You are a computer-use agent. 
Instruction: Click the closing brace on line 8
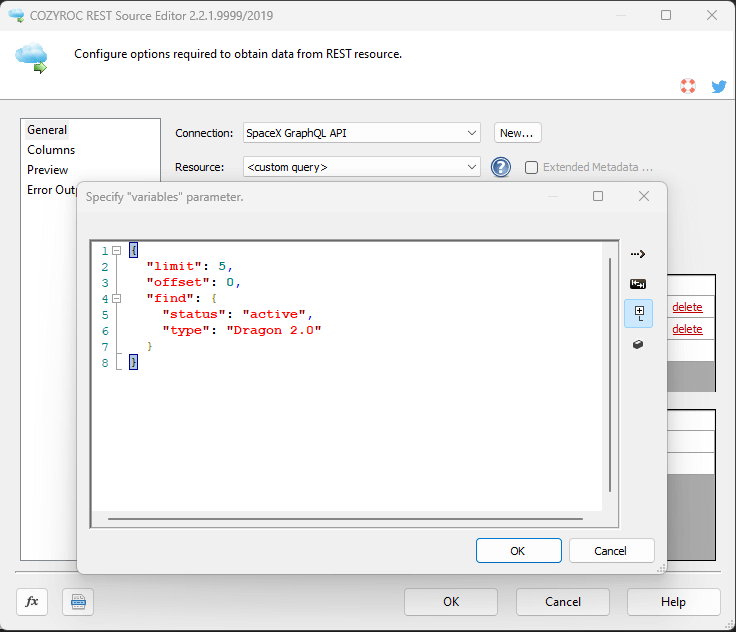(134, 362)
